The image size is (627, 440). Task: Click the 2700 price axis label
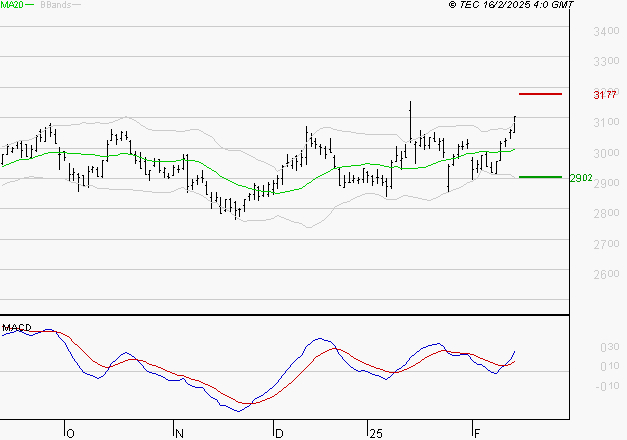[606, 244]
